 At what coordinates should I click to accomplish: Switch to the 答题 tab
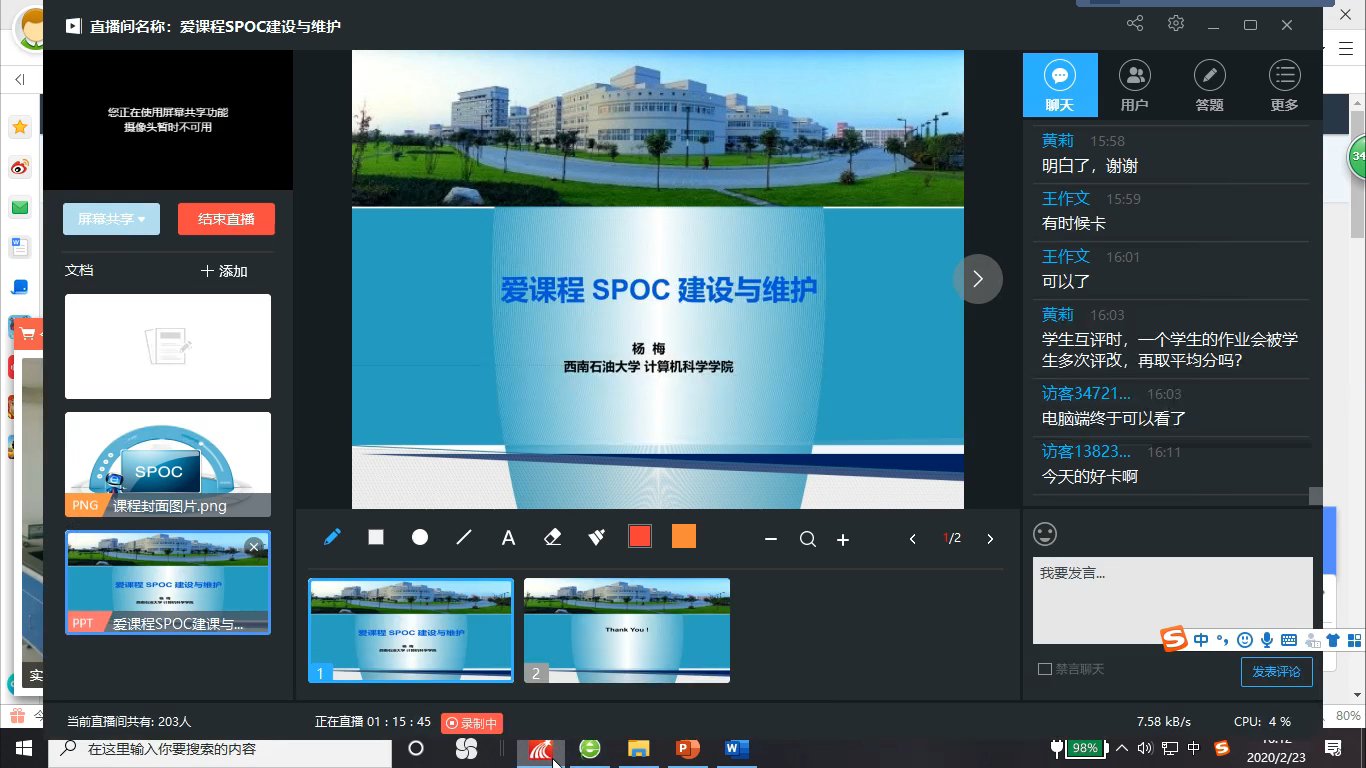tap(1209, 86)
